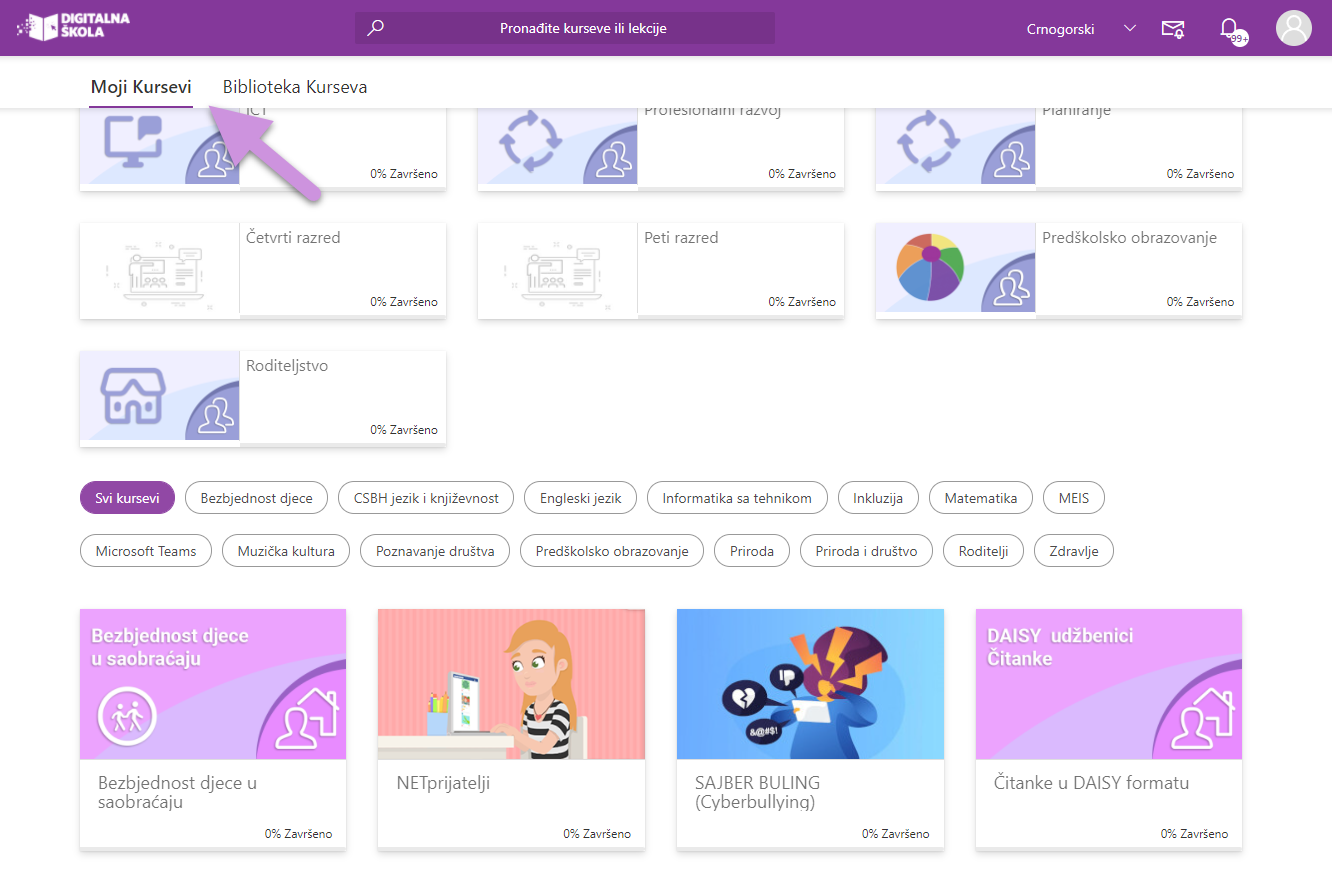Toggle the Engleski jezik filter chip
Image resolution: width=1332 pixels, height=870 pixels.
[x=580, y=498]
